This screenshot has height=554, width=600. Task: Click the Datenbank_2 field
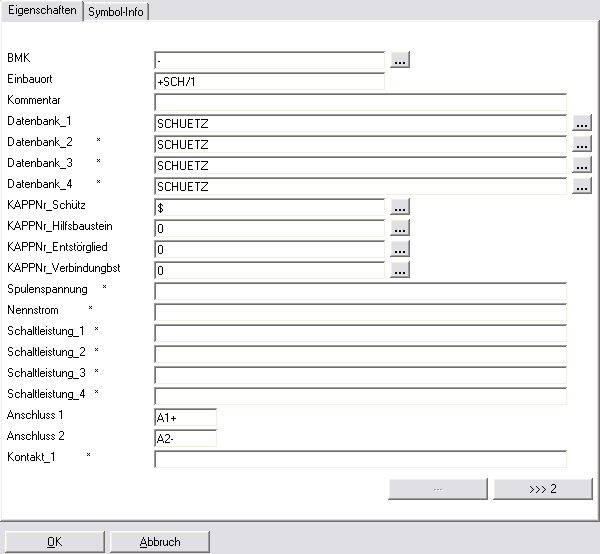click(360, 144)
